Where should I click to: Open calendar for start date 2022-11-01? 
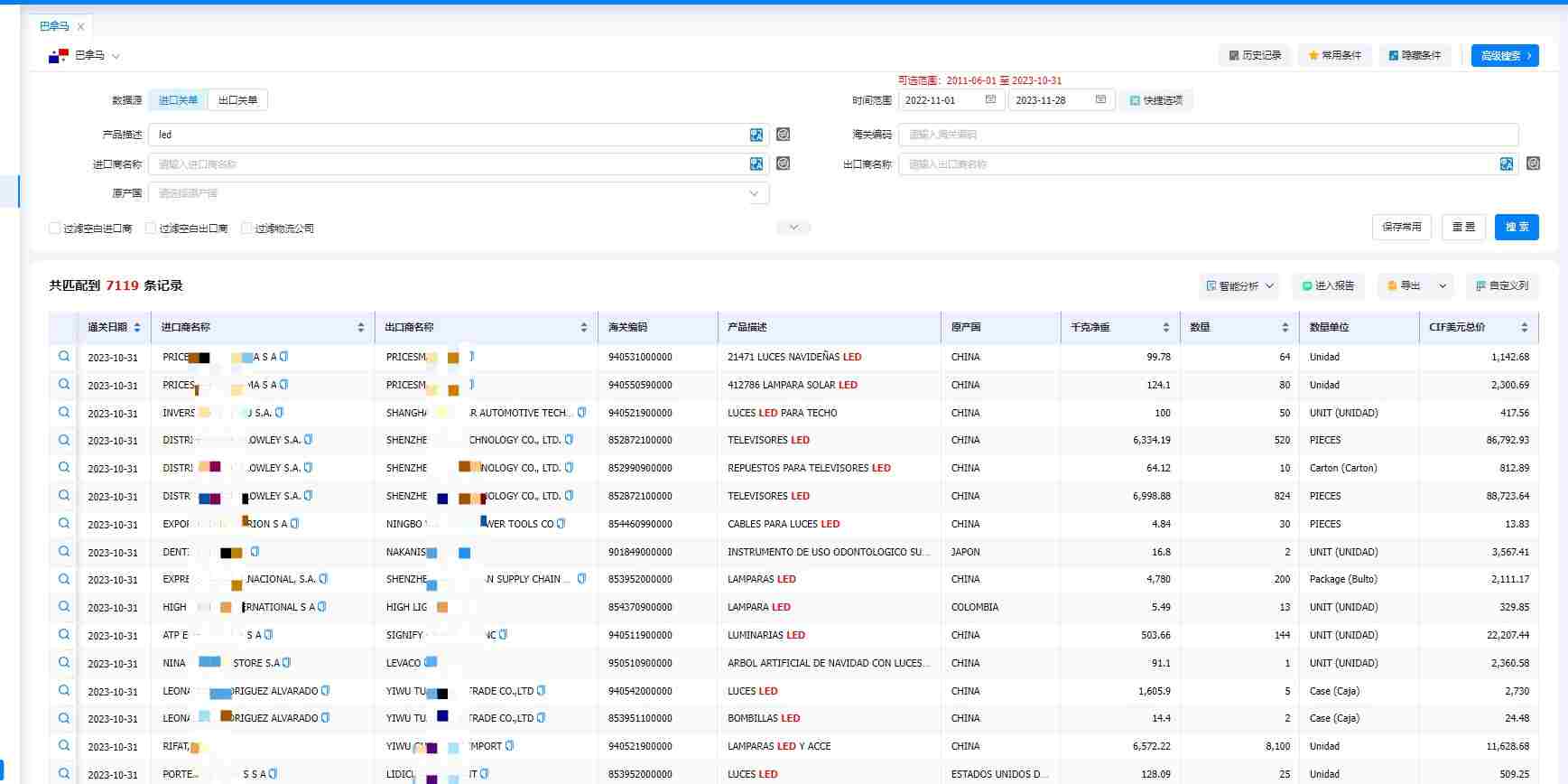[990, 99]
